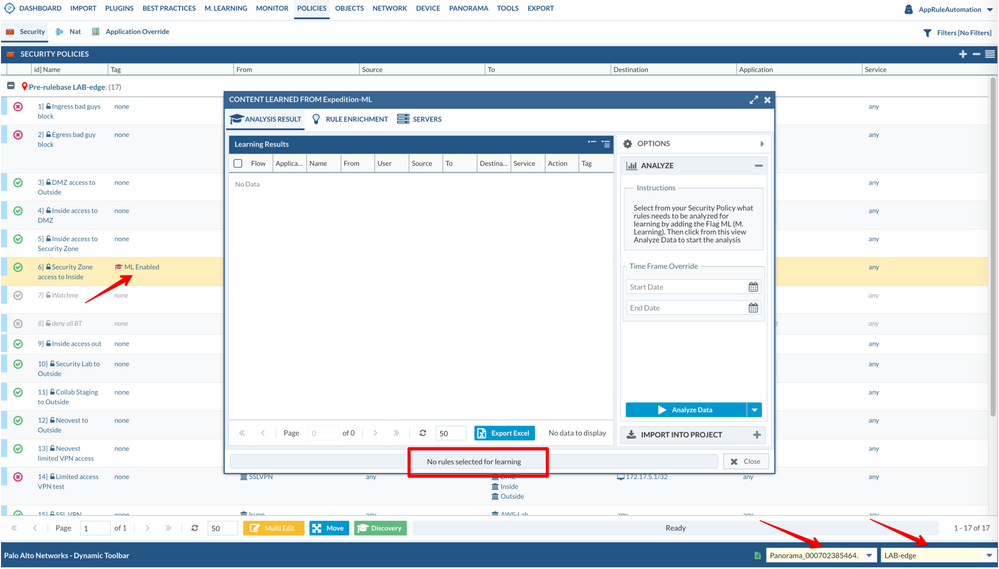Toggle status icon of rule 8 deny all BT
This screenshot has height=569, width=999.
(x=18, y=324)
